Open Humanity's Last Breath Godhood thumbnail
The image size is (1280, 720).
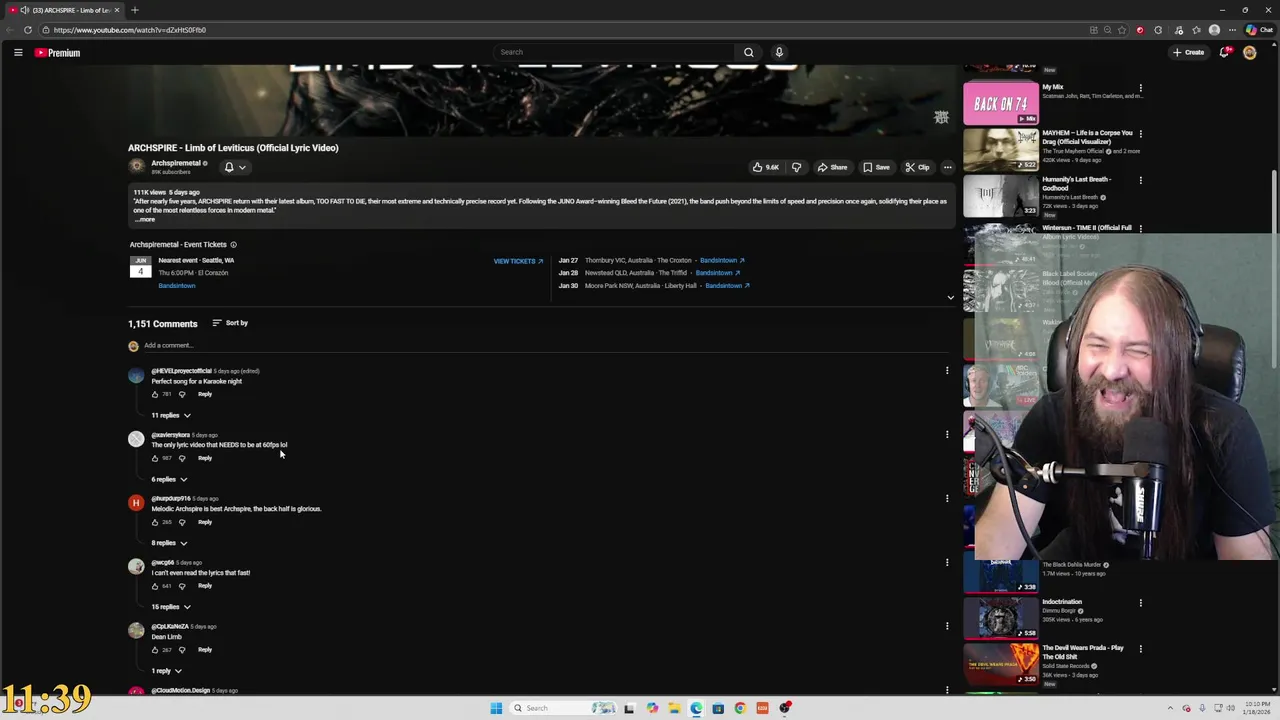coord(1001,196)
